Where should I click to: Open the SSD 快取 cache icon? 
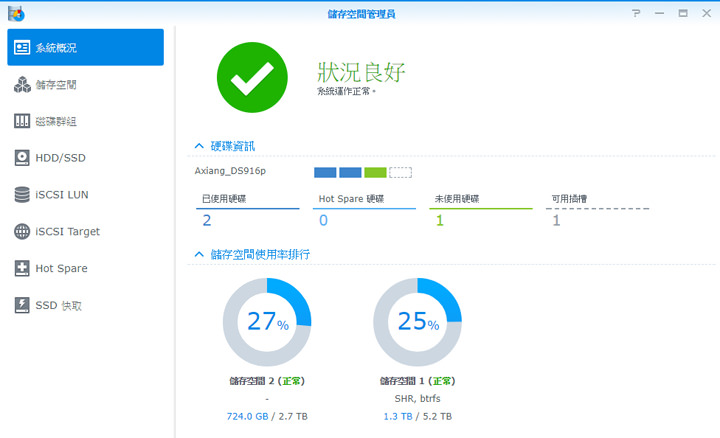22,305
